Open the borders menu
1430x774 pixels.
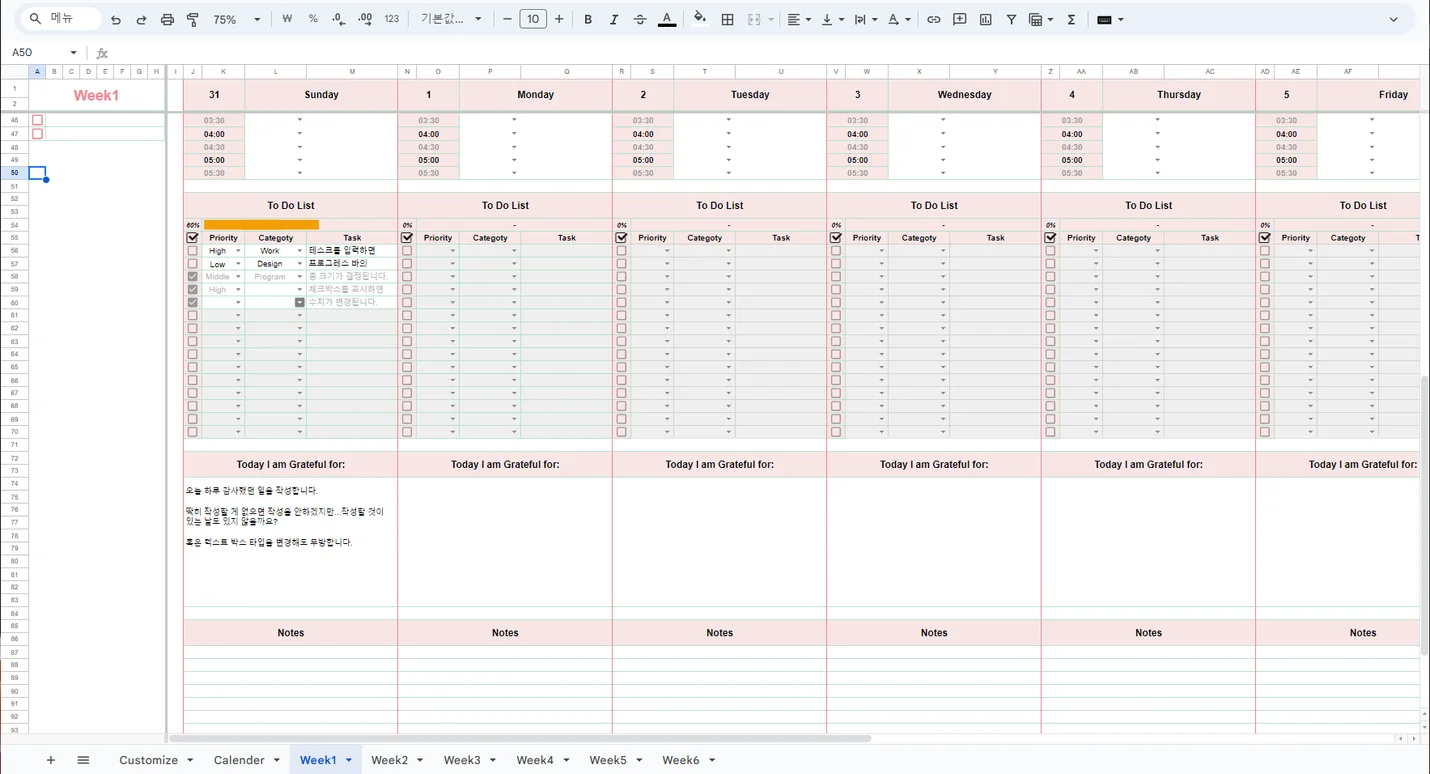click(728, 19)
